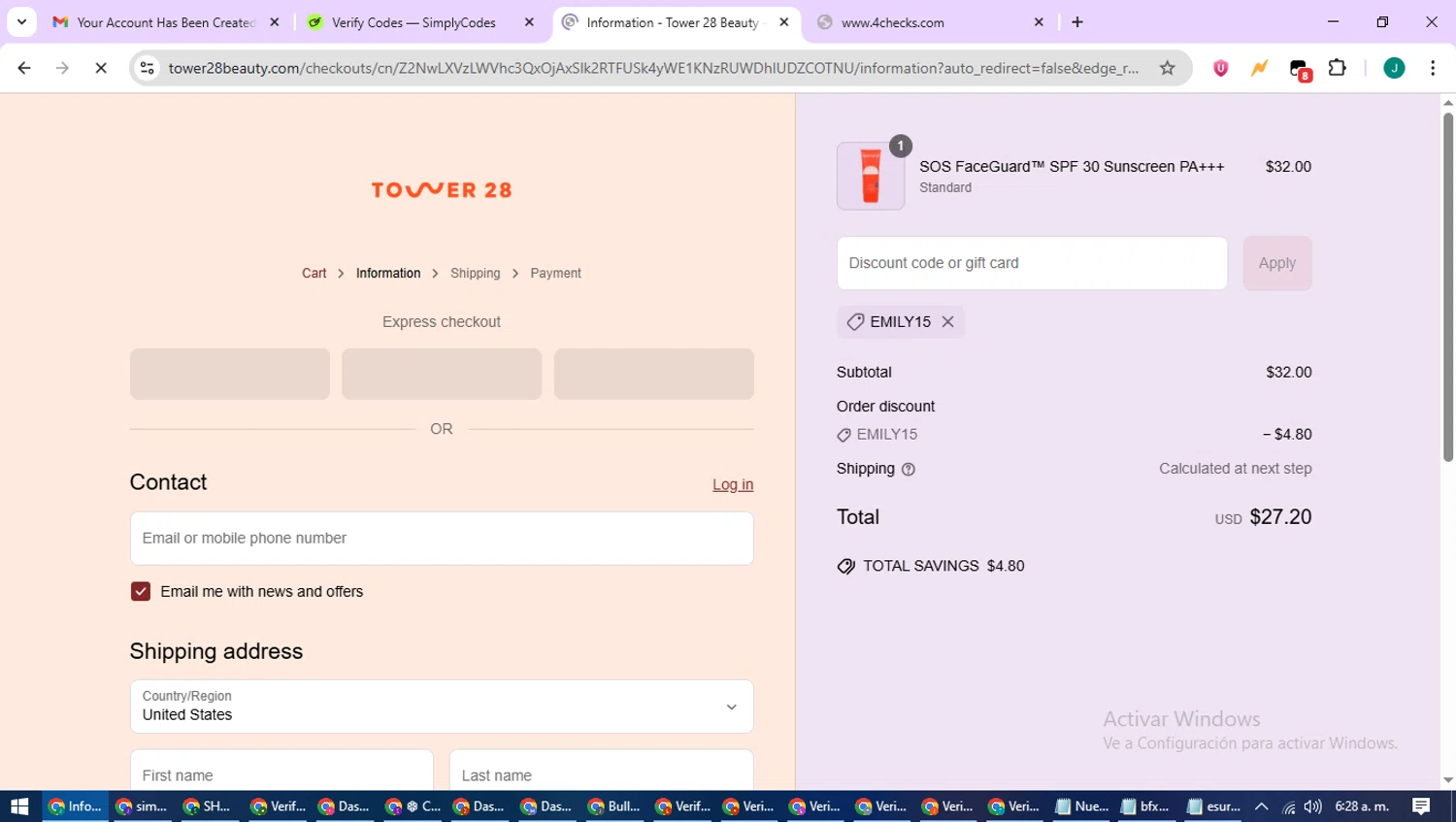Show hidden system tray icons
Screen dimensions: 1456x822
point(1262,806)
